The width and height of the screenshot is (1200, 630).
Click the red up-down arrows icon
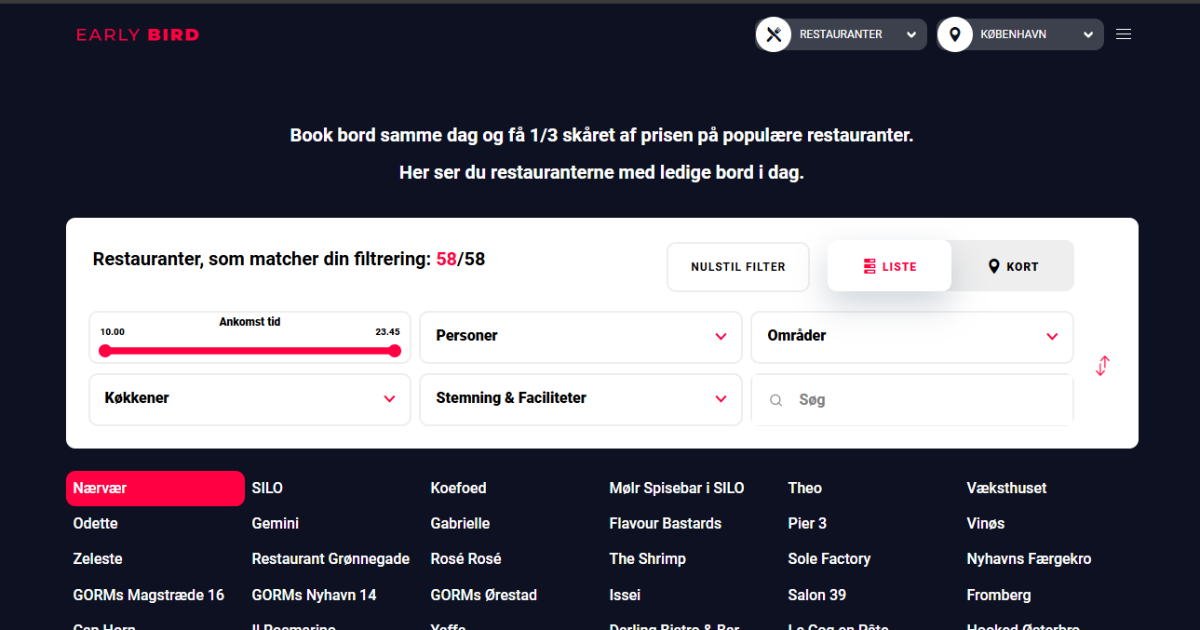coord(1102,366)
